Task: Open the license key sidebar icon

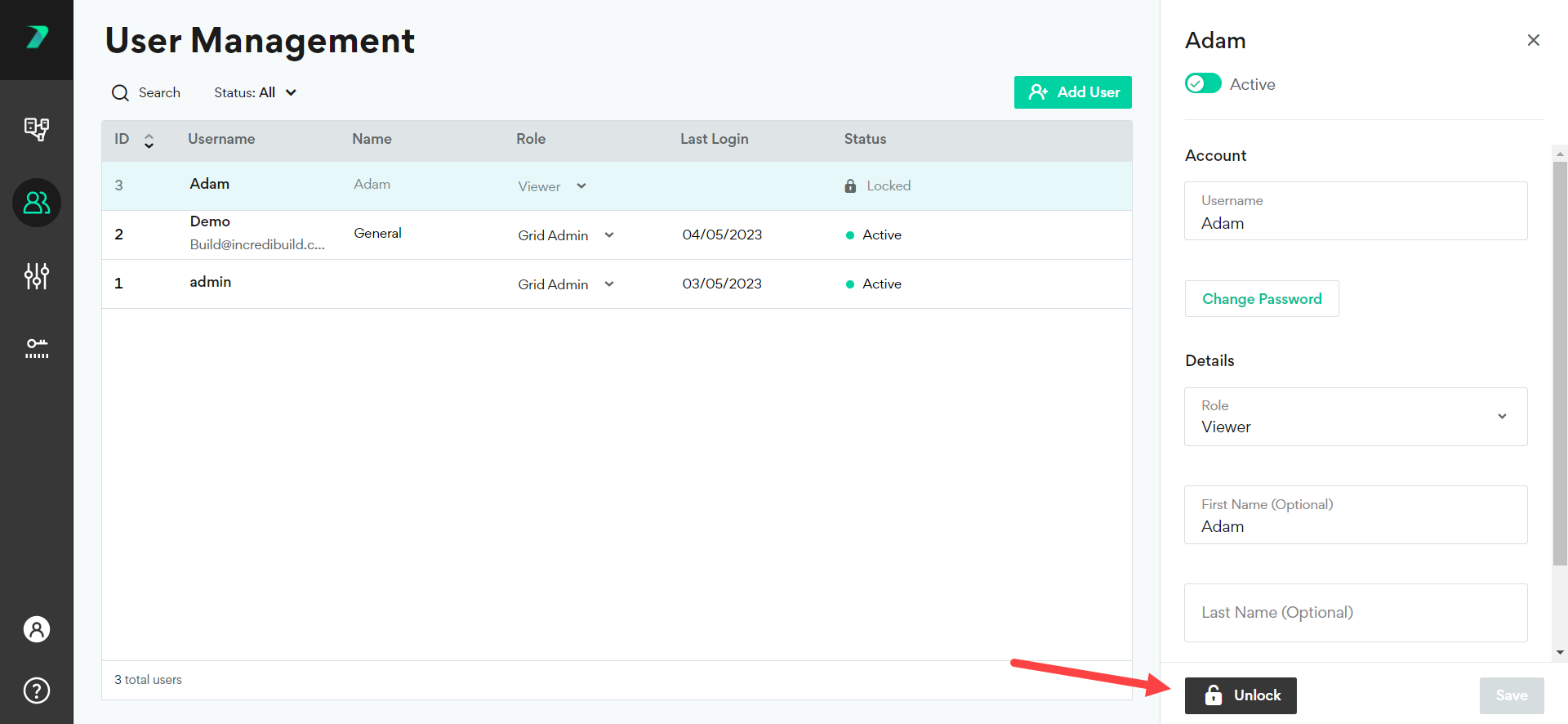Action: pyautogui.click(x=37, y=349)
